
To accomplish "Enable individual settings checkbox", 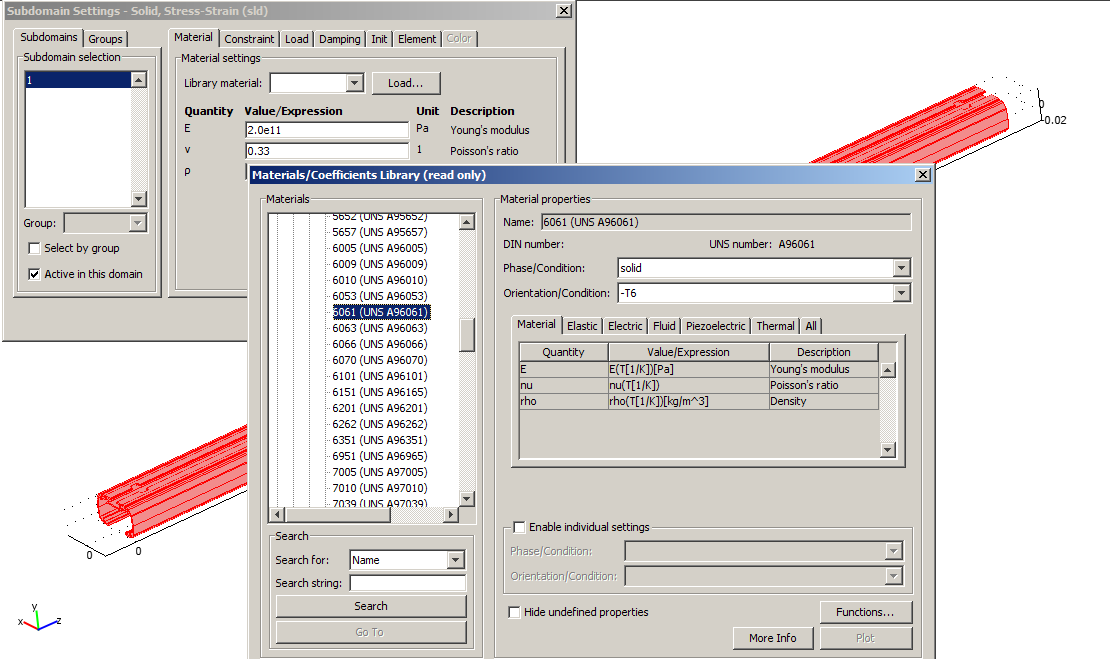I will tap(519, 527).
